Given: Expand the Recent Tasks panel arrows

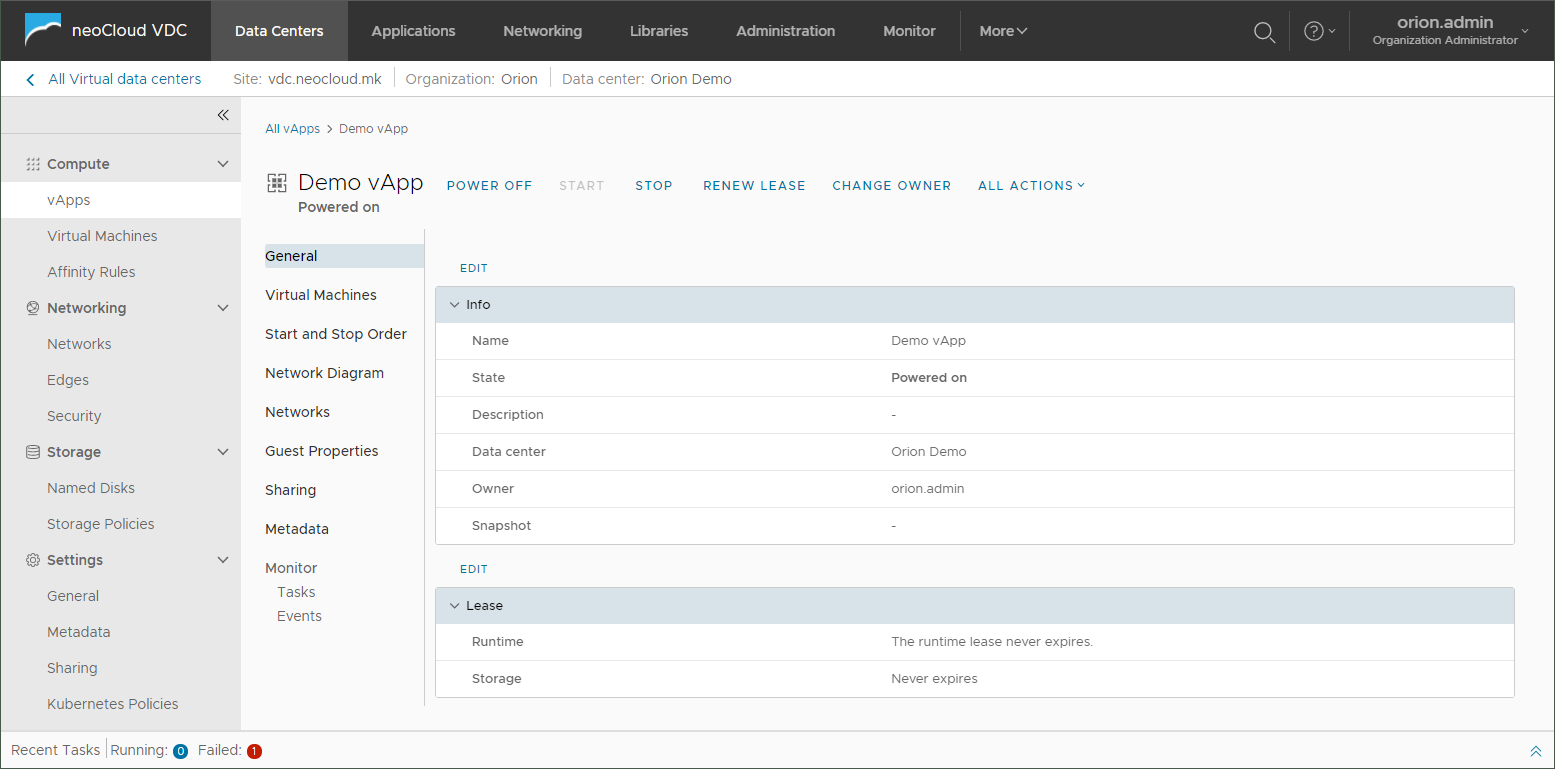Looking at the screenshot, I should point(1536,751).
